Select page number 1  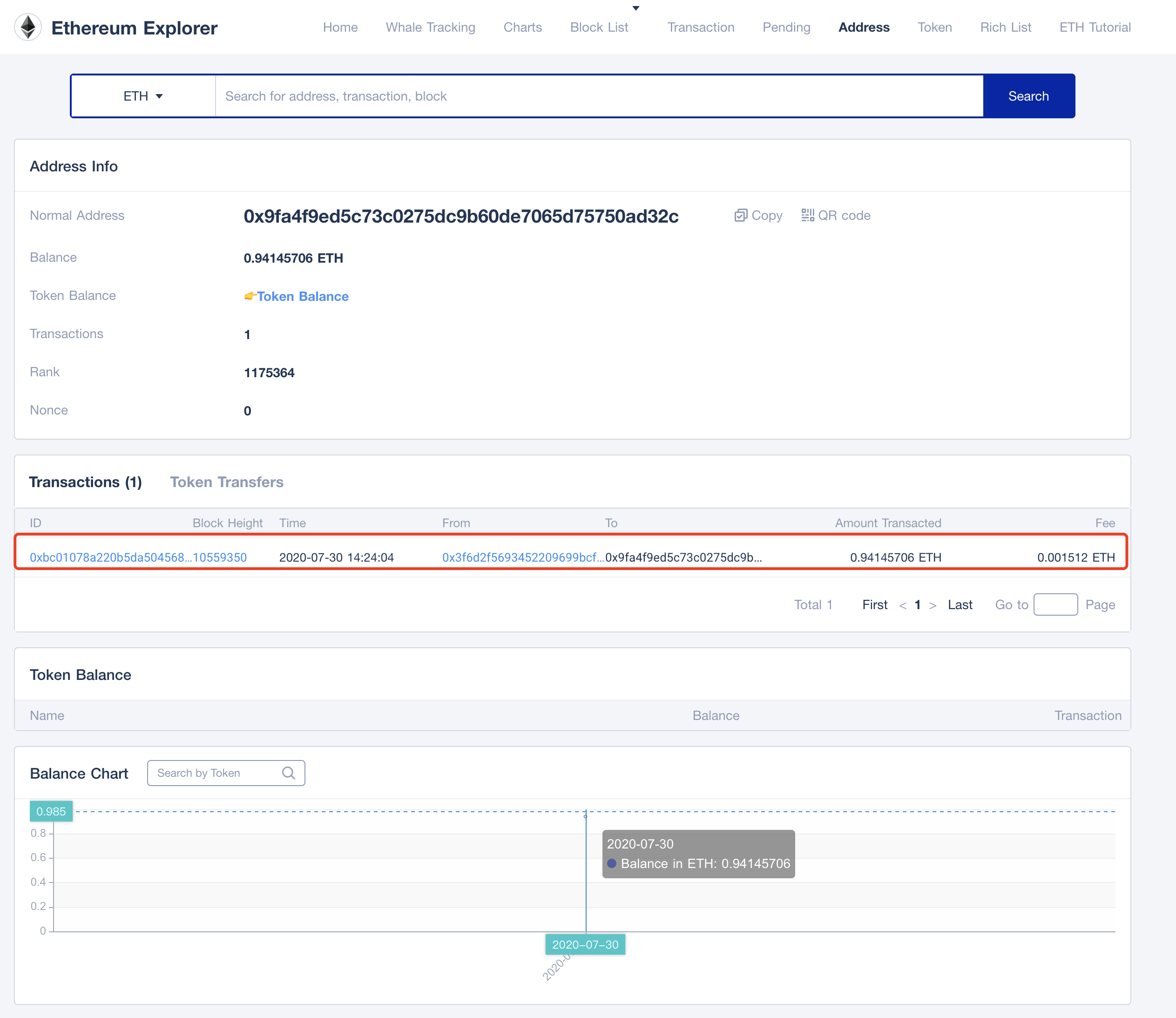[x=918, y=604]
